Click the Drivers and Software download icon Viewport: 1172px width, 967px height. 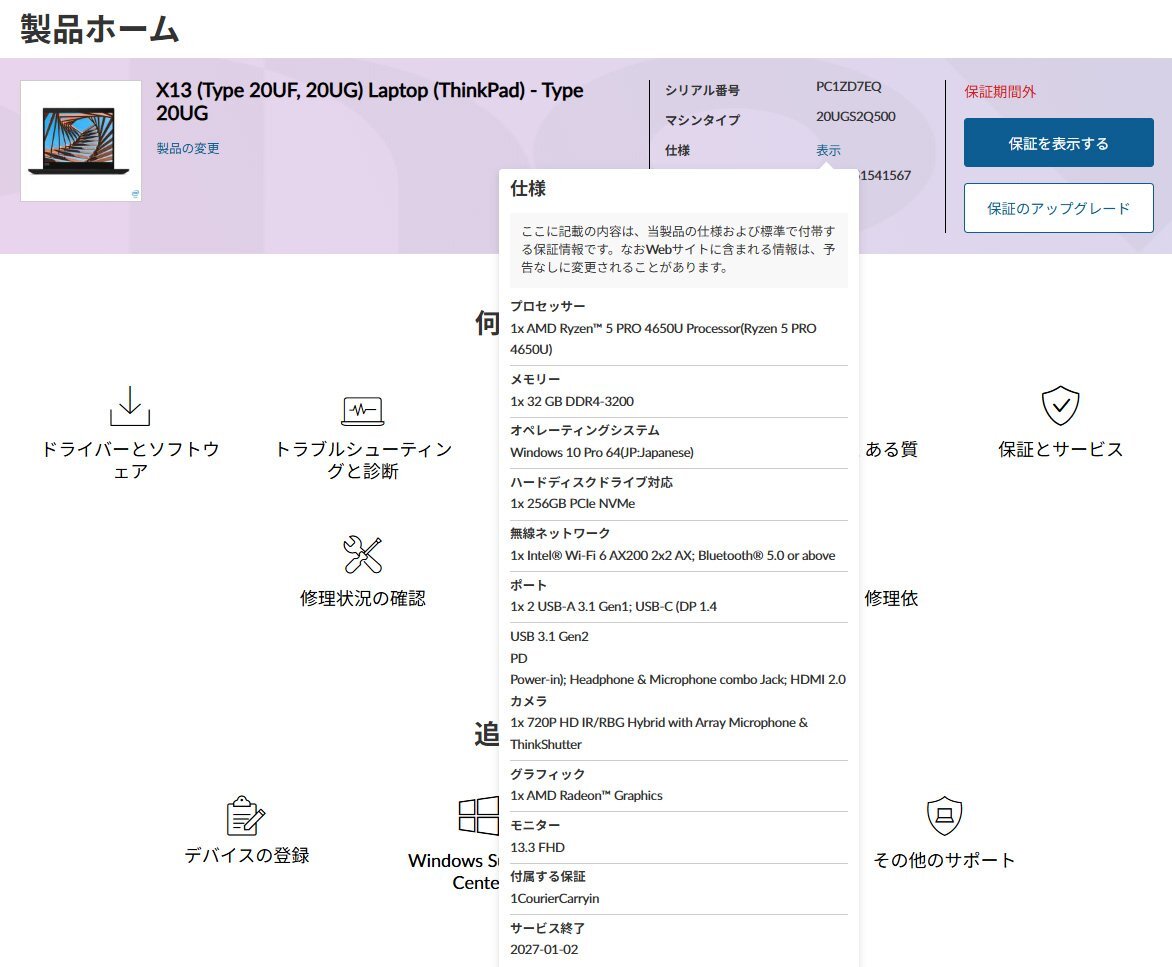pos(130,406)
